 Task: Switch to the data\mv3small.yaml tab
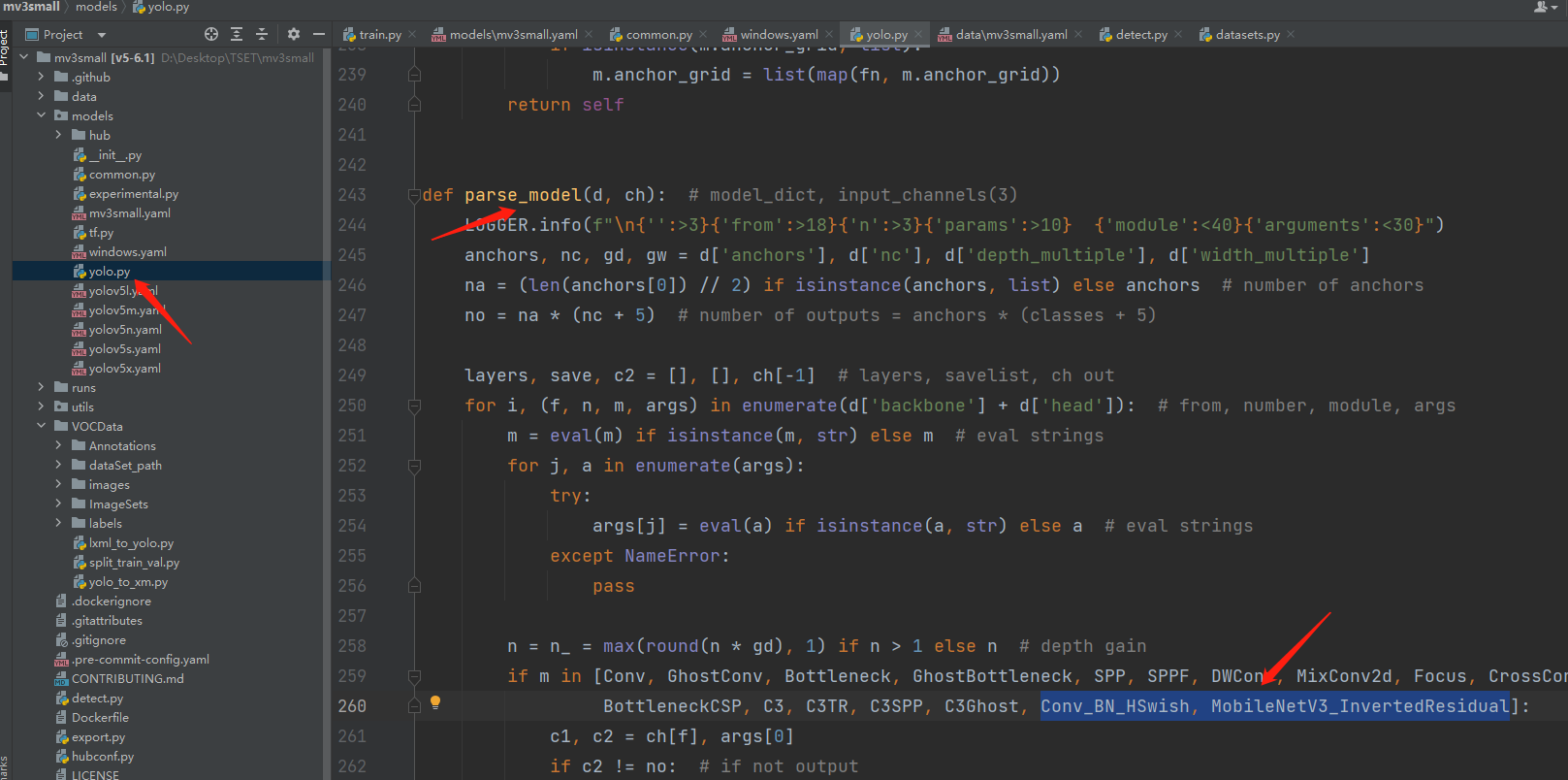click(x=1011, y=34)
